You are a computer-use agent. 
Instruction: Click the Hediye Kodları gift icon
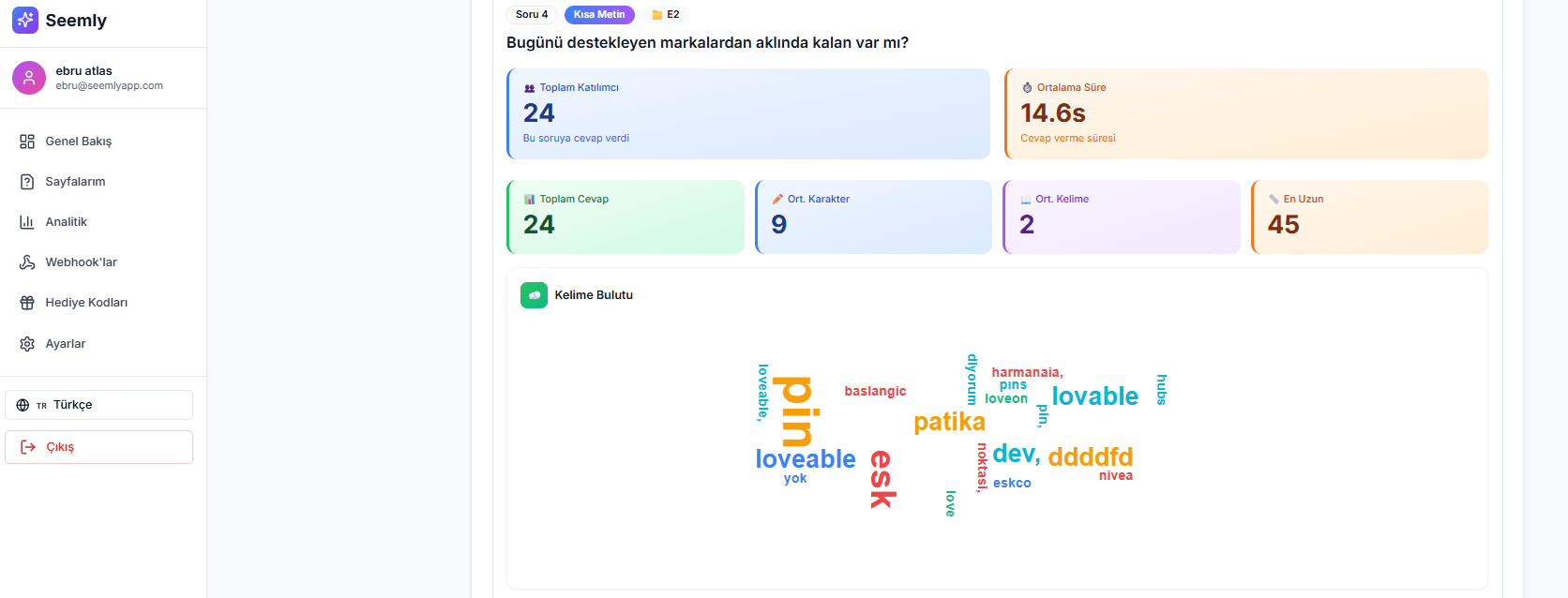click(x=27, y=303)
